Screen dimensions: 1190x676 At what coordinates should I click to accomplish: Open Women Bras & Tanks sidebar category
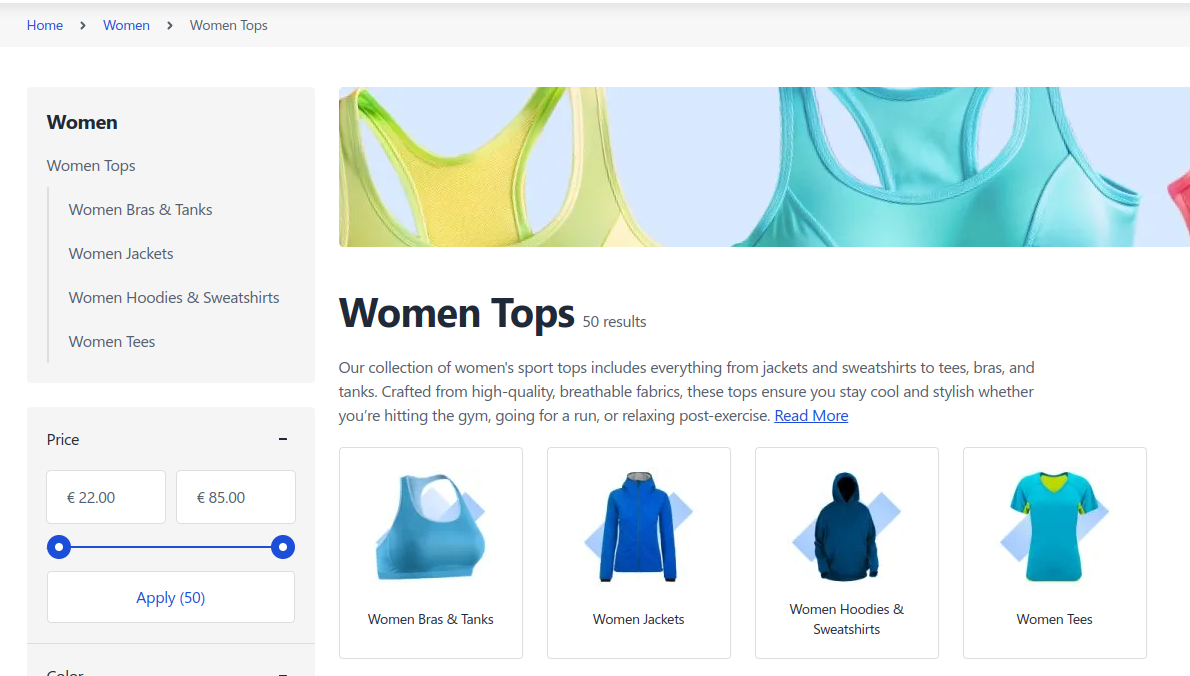click(x=141, y=210)
